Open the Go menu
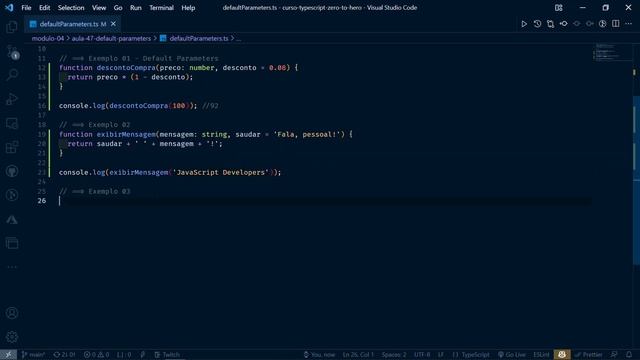The height and width of the screenshot is (360, 640). point(118,8)
